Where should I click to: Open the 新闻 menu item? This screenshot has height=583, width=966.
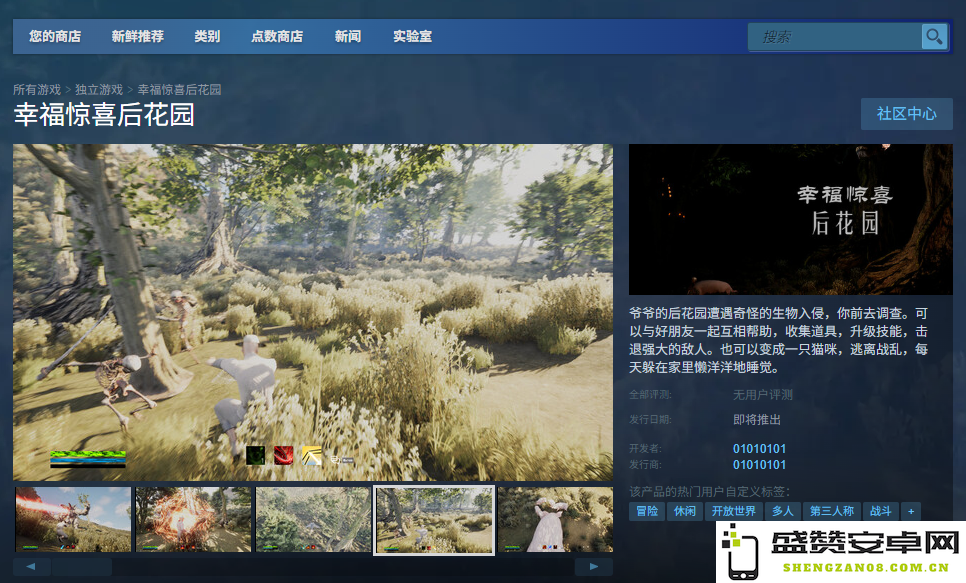point(348,36)
